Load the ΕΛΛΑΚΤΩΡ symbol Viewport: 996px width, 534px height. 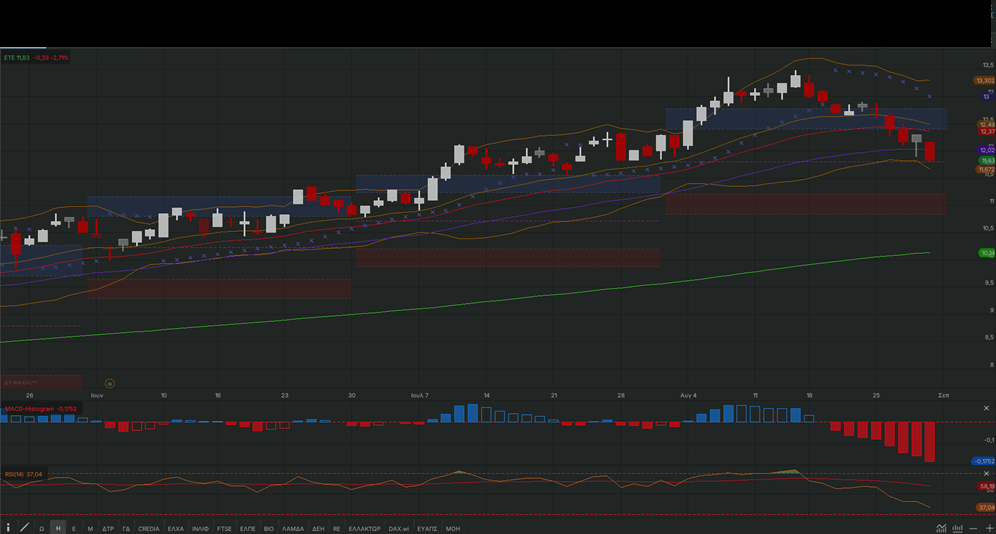pyautogui.click(x=365, y=528)
